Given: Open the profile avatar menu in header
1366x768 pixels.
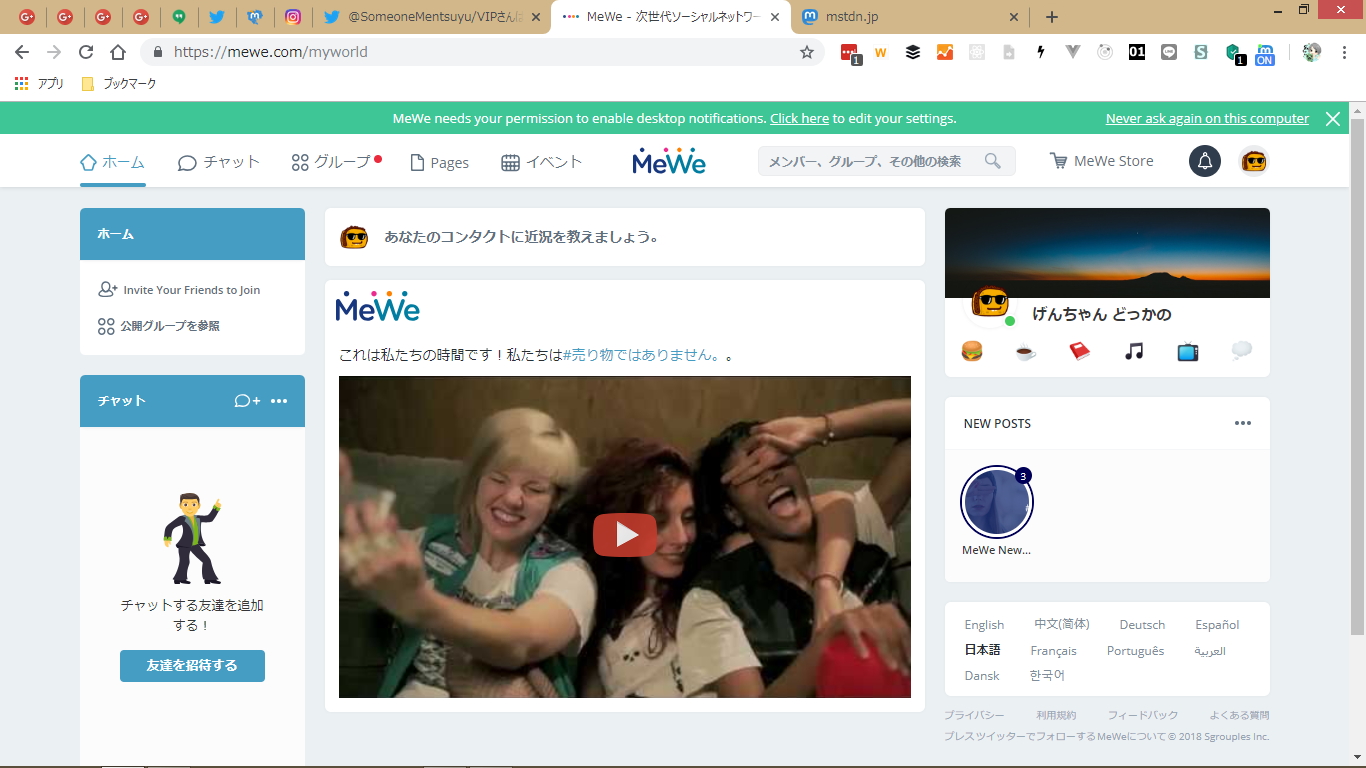Looking at the screenshot, I should click(x=1254, y=161).
